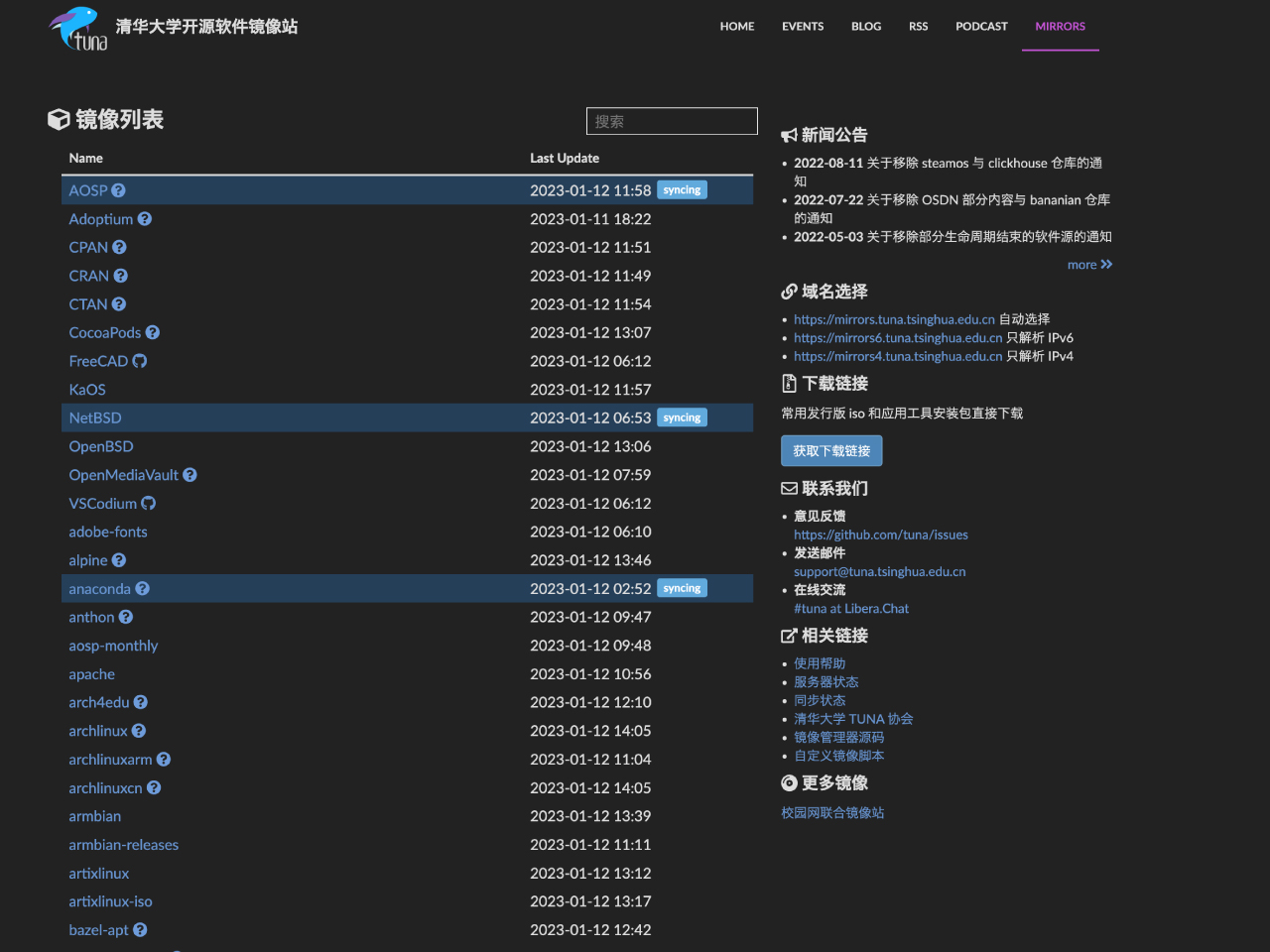The height and width of the screenshot is (952, 1270).
Task: Open help icon next to archlinux
Action: pyautogui.click(x=139, y=731)
